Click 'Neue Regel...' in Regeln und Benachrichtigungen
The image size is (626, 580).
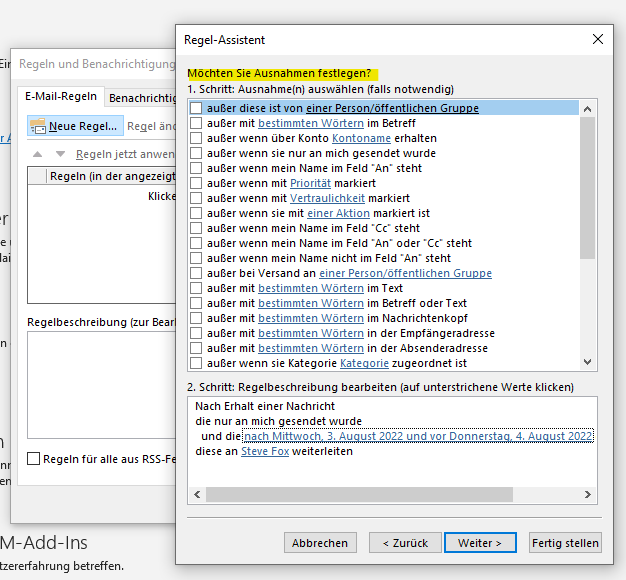(x=75, y=126)
